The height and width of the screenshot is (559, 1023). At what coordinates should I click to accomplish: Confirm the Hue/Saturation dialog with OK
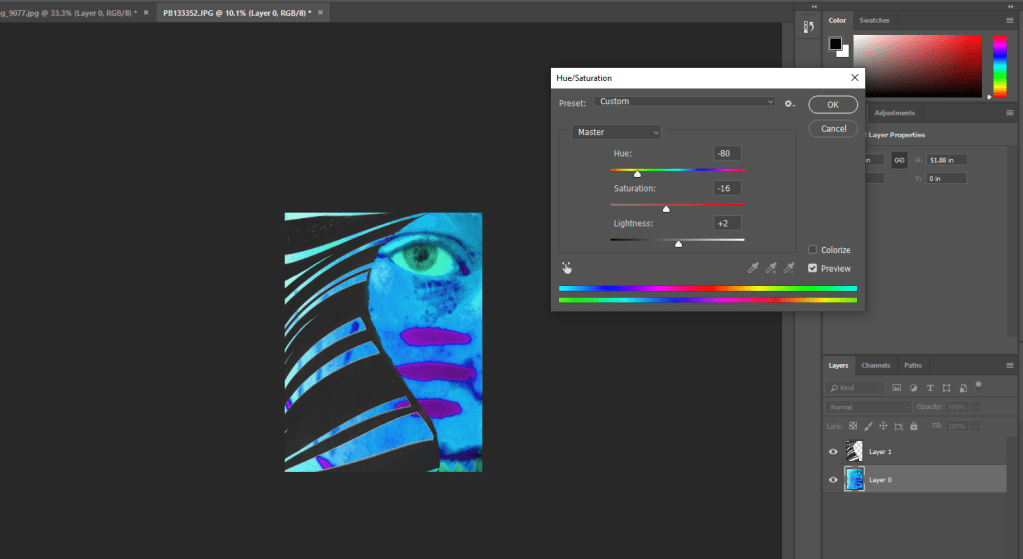coord(833,105)
